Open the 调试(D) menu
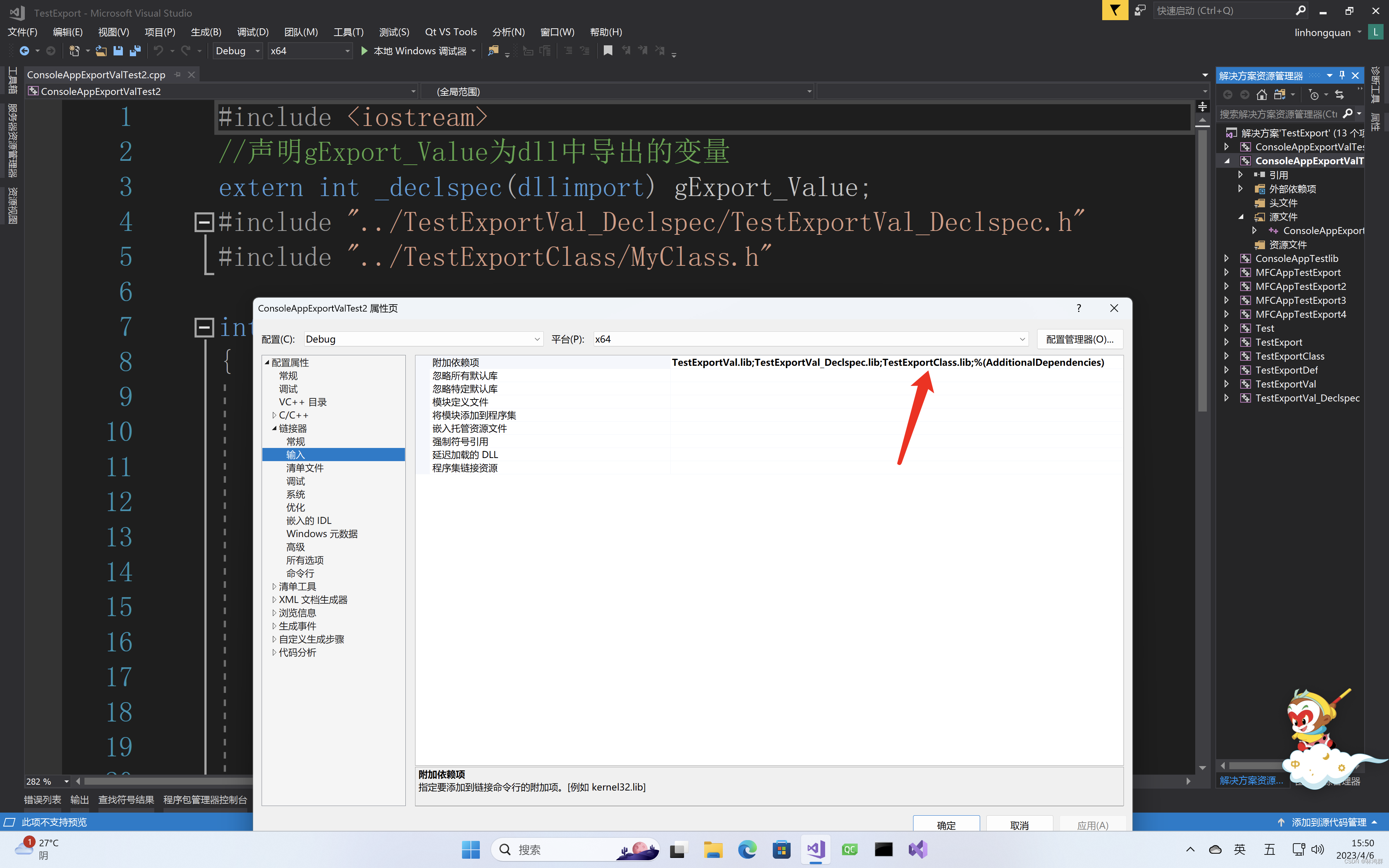This screenshot has height=868, width=1389. (x=253, y=32)
